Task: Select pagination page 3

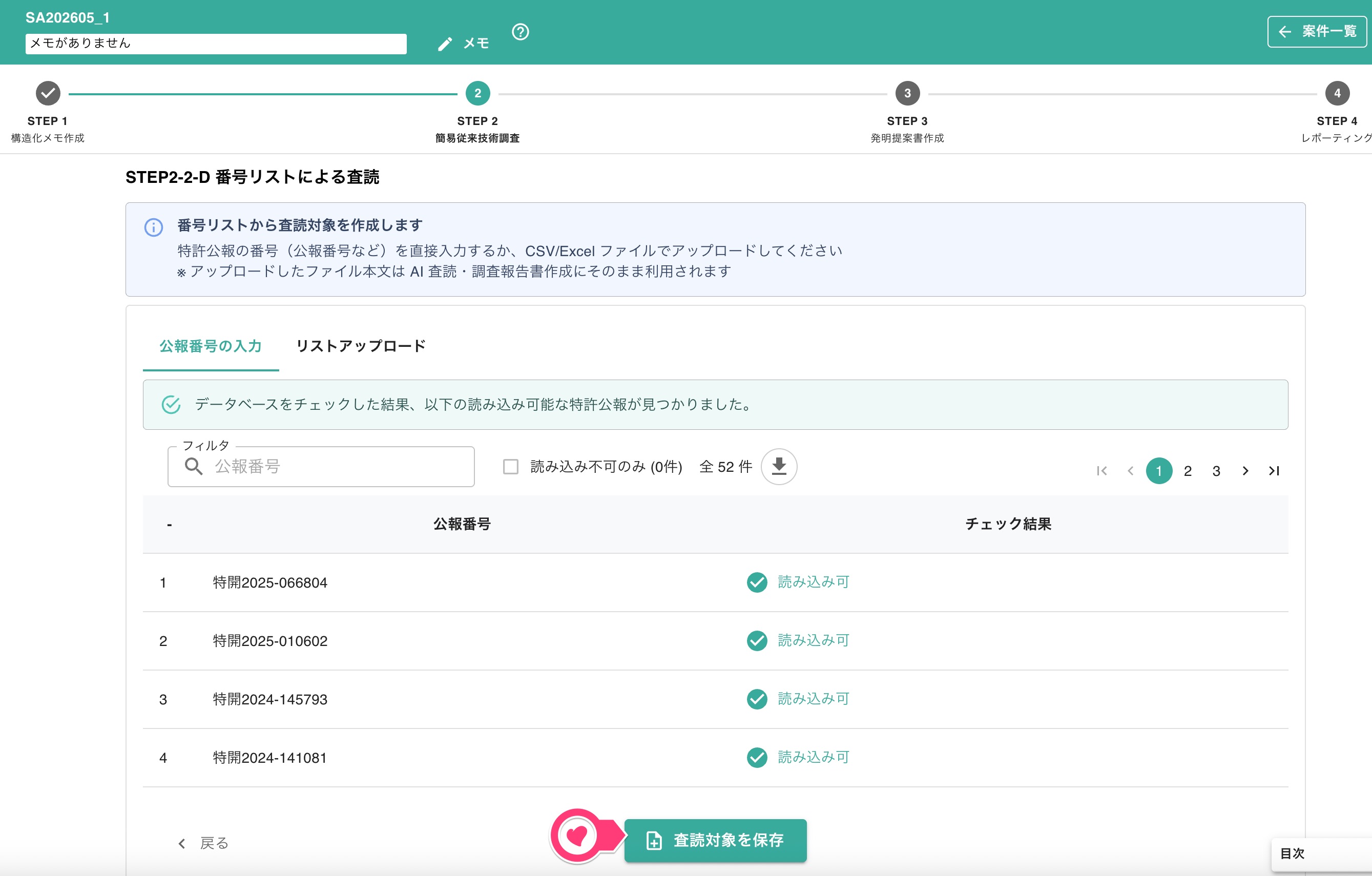Action: click(x=1216, y=471)
